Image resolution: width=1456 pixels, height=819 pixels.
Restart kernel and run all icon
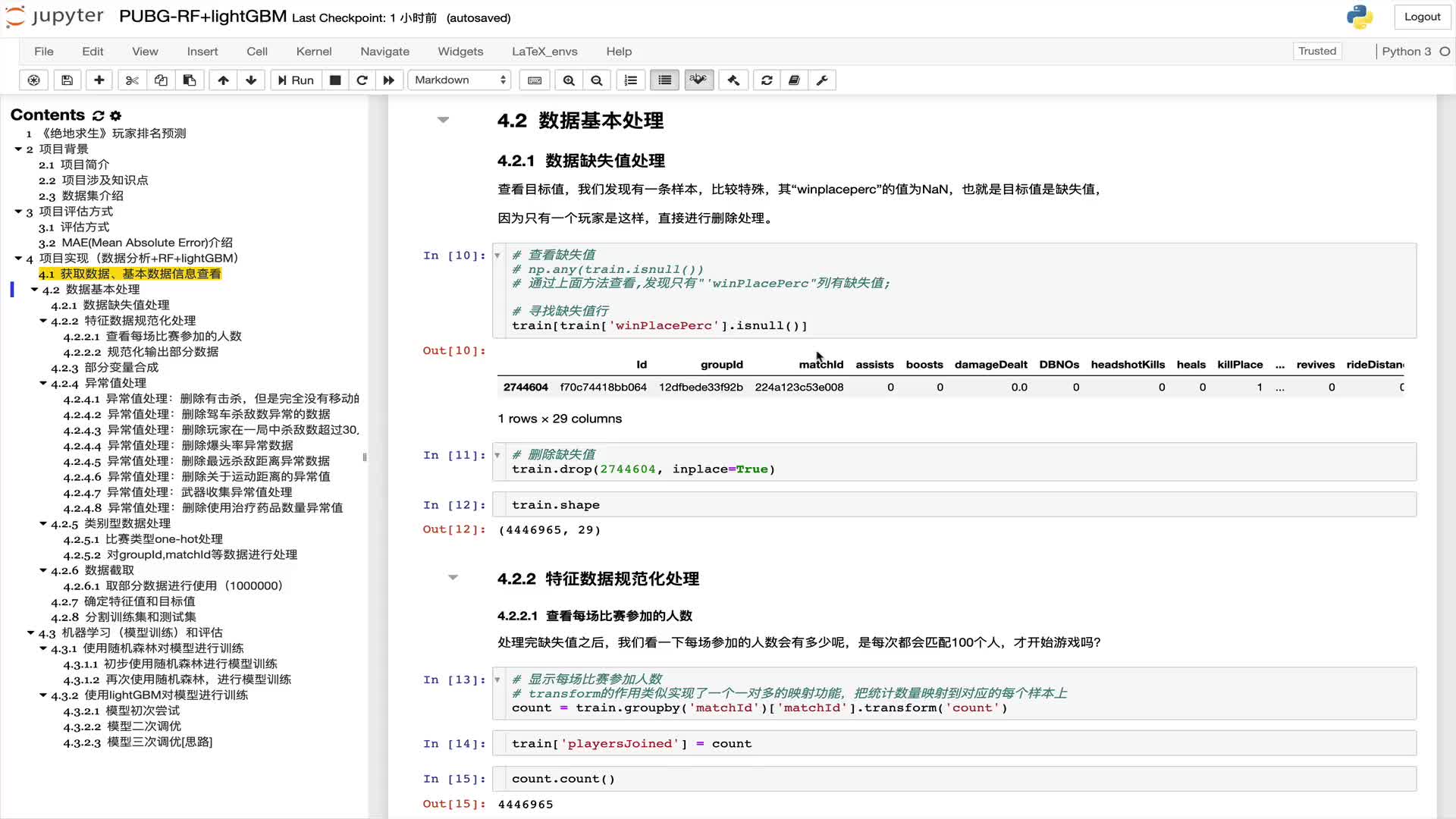389,80
